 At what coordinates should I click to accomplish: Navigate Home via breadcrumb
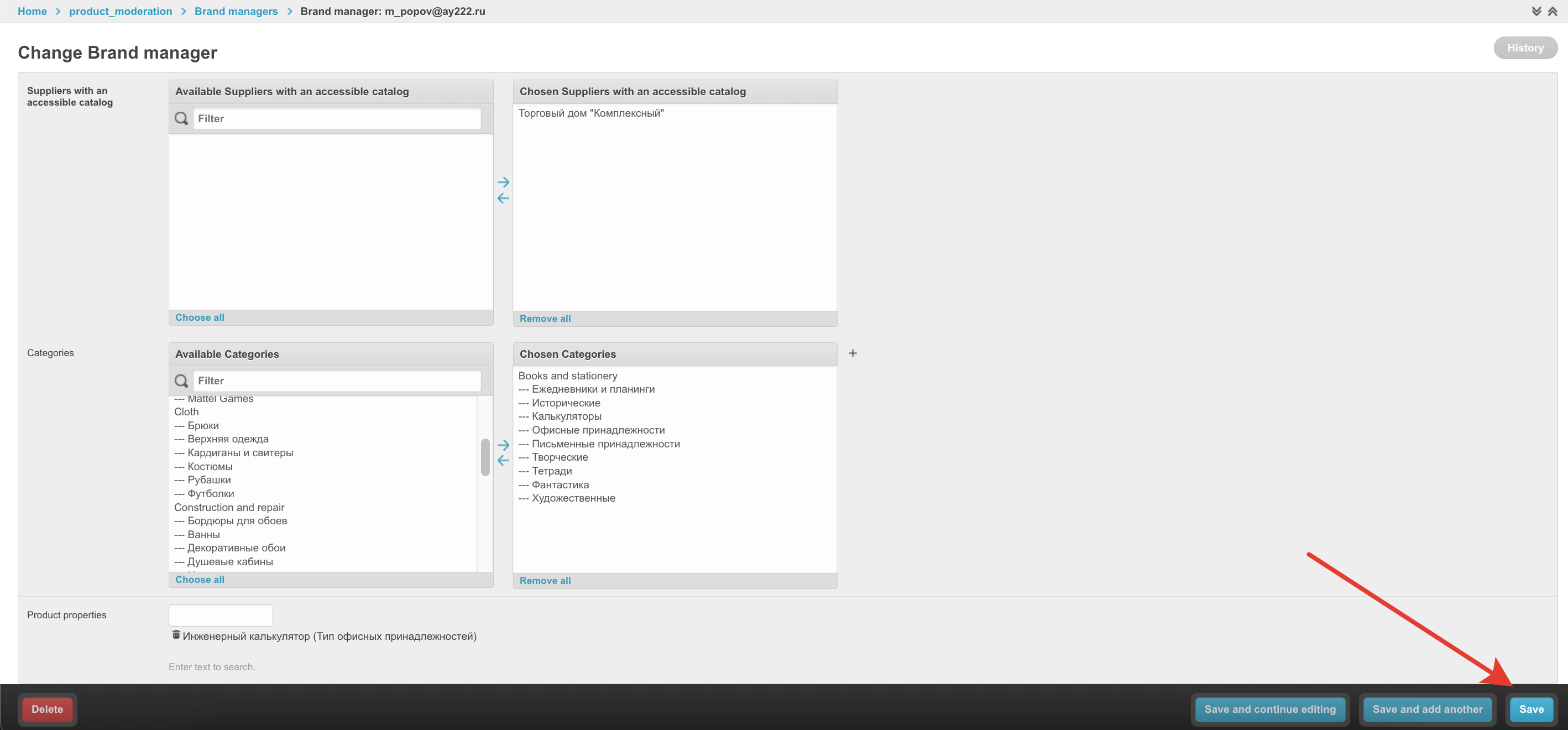coord(32,12)
